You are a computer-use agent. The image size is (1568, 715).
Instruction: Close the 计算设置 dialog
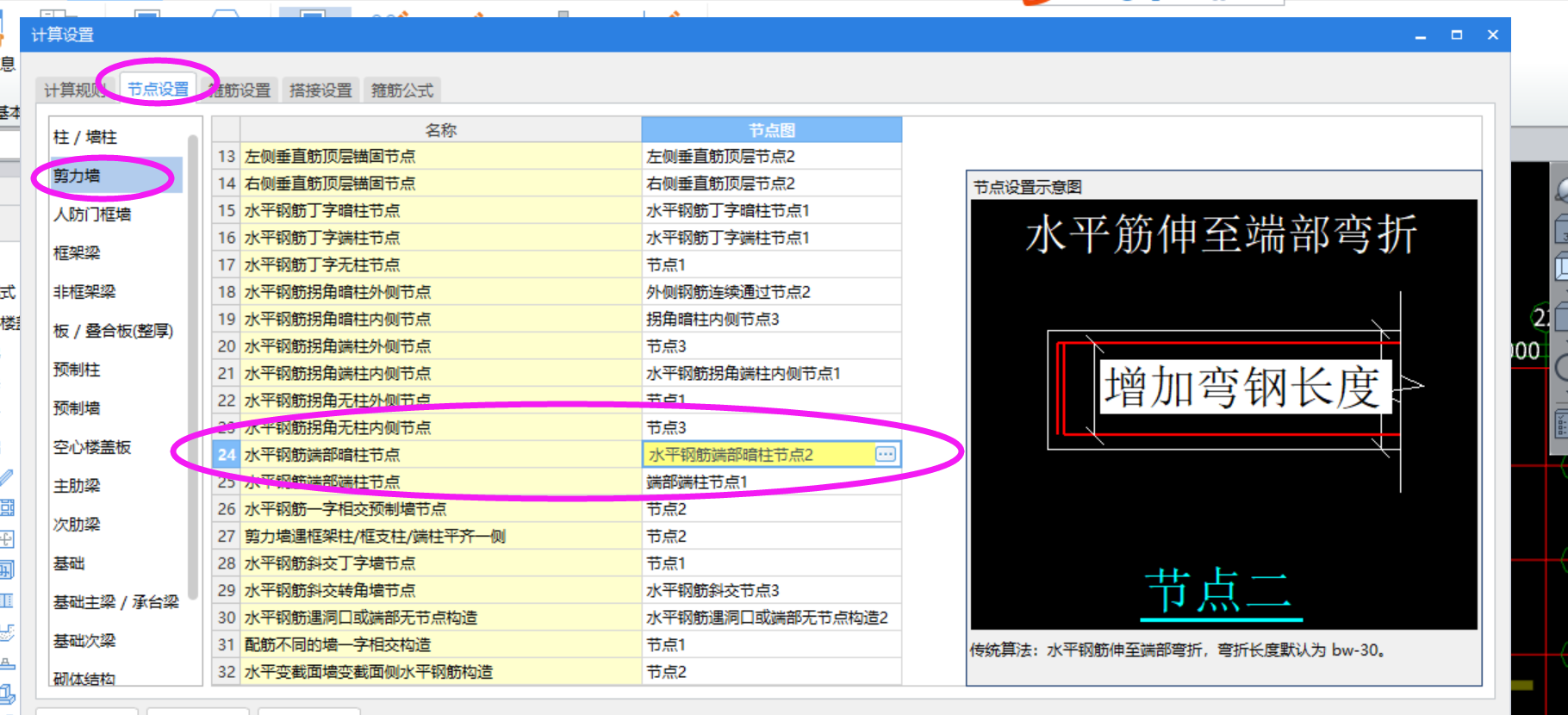1493,35
